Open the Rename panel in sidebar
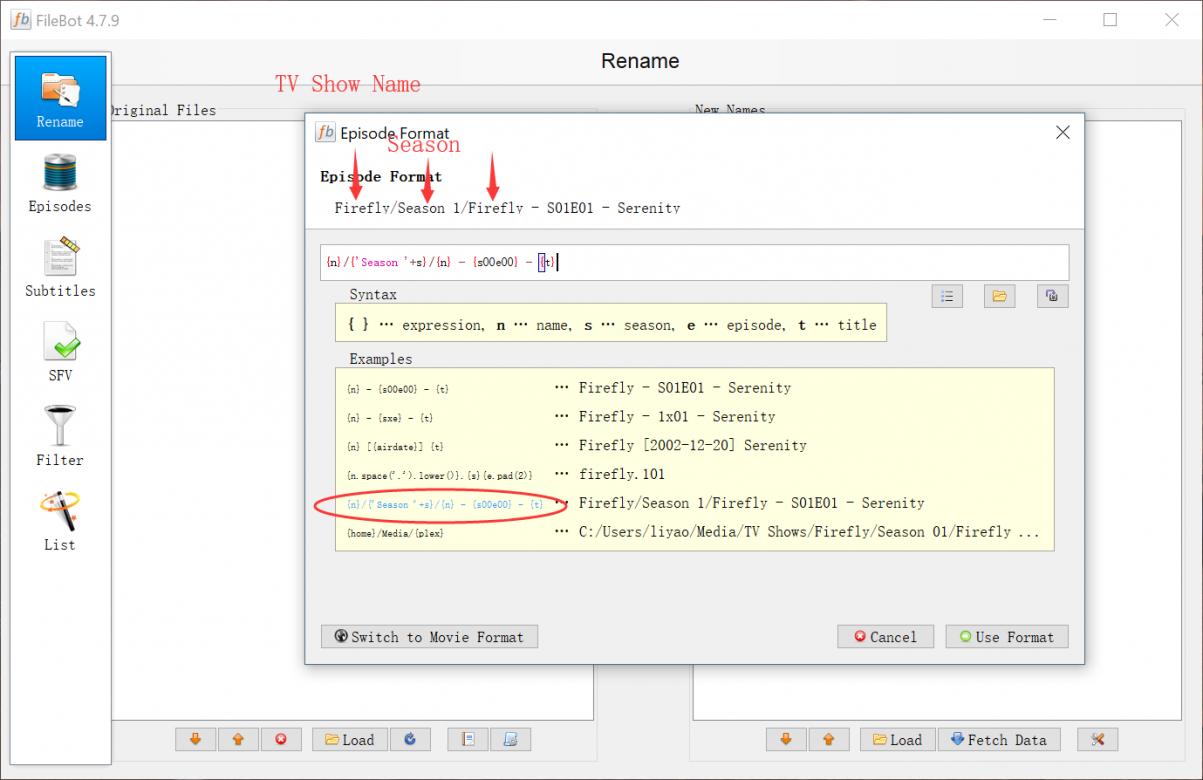 60,99
